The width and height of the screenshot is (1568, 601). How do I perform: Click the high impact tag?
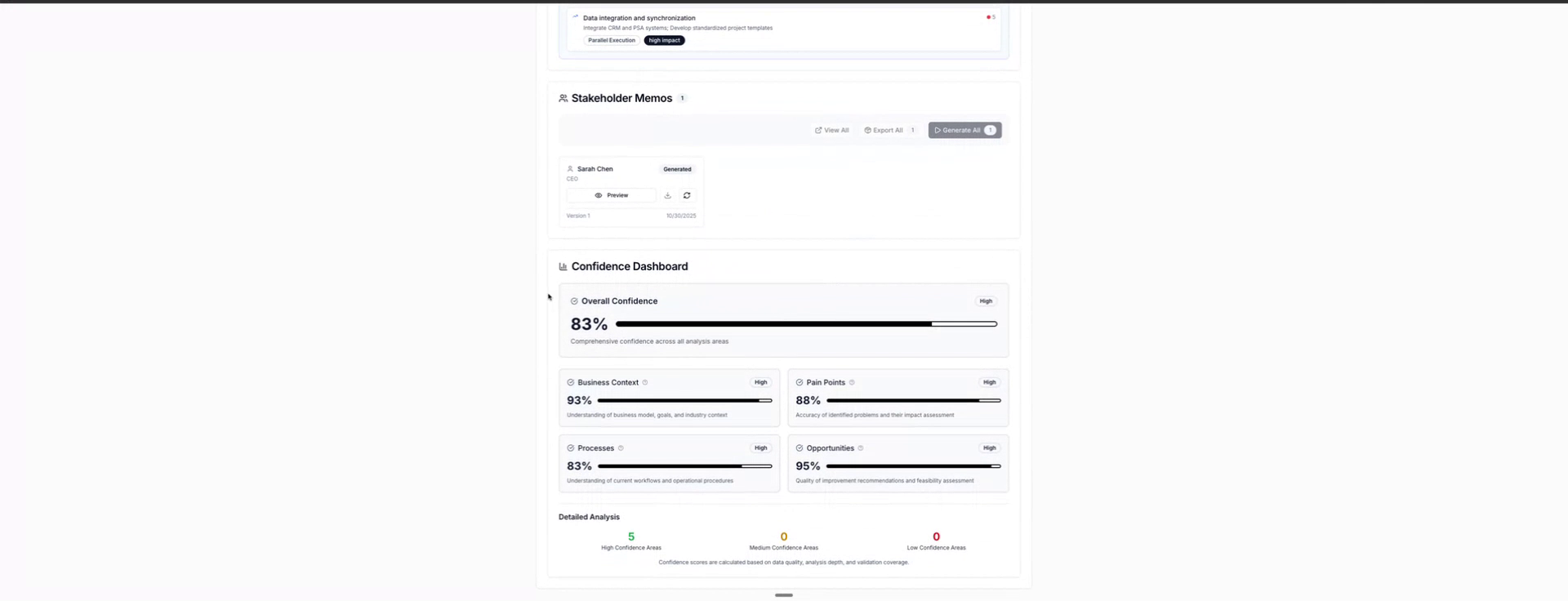(x=664, y=40)
